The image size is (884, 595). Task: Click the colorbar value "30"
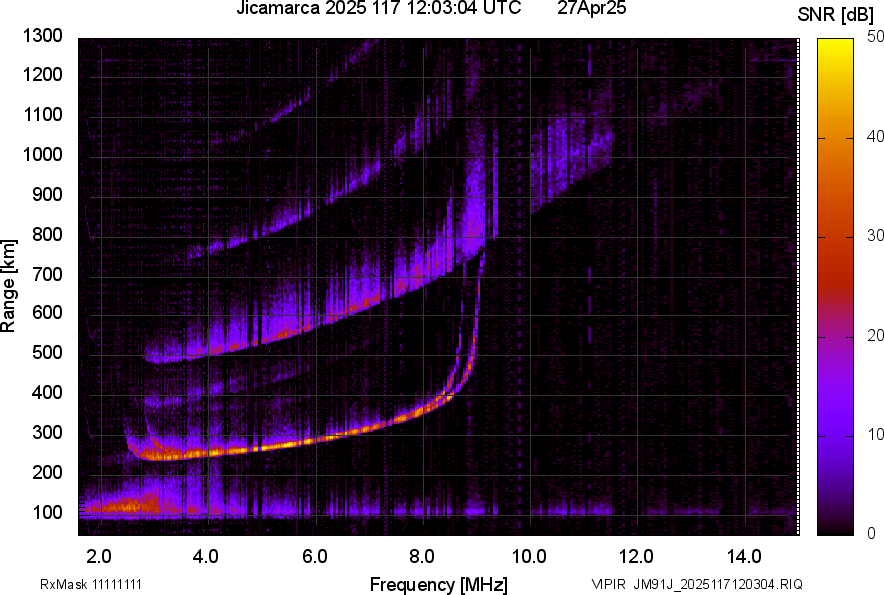click(875, 235)
